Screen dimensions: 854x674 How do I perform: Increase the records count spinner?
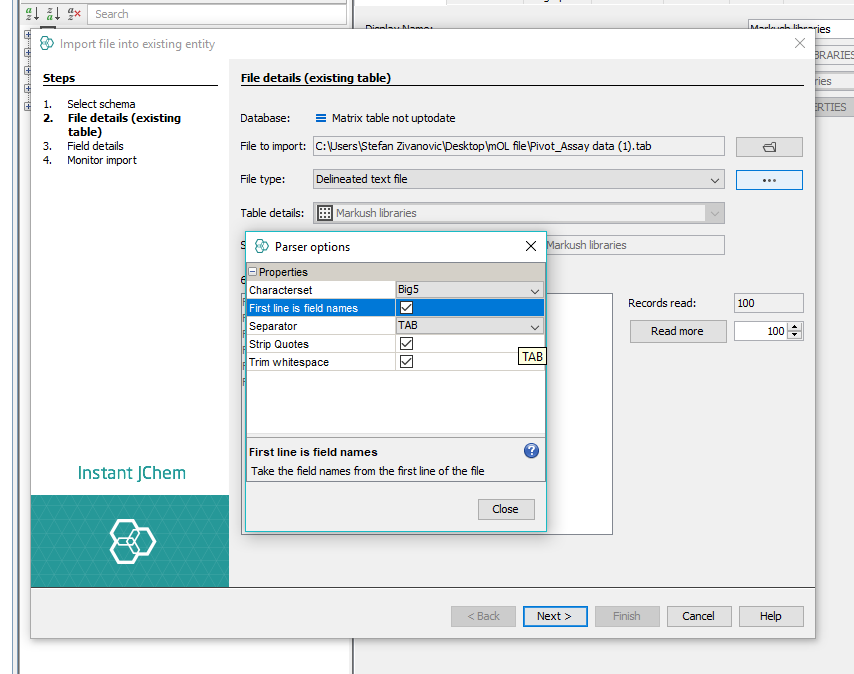pos(795,327)
